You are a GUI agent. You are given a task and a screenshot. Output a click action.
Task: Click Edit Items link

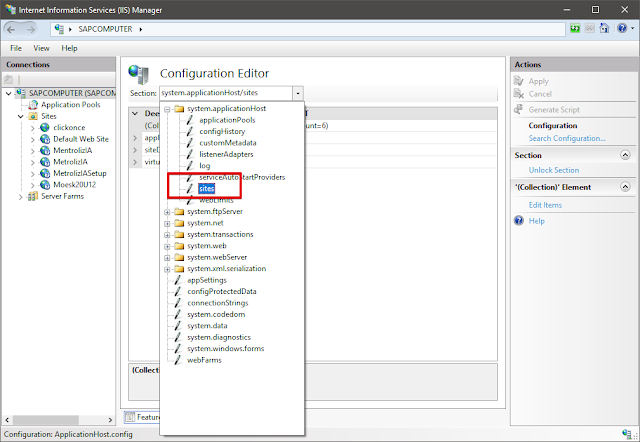tap(545, 205)
